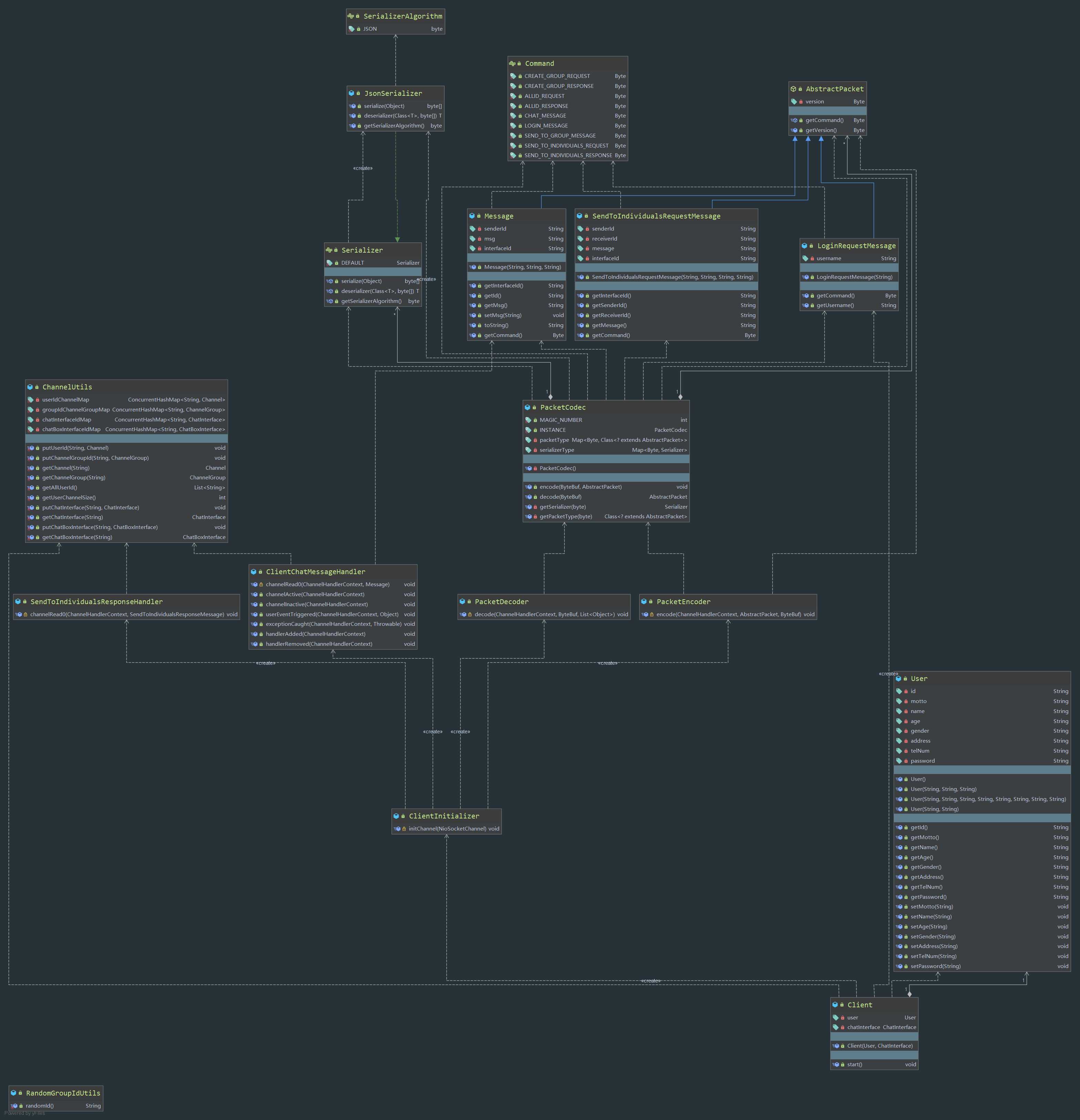This screenshot has width=1080, height=1120.
Task: Select the INSTANCE field in PacketCodec
Action: pyautogui.click(x=606, y=430)
